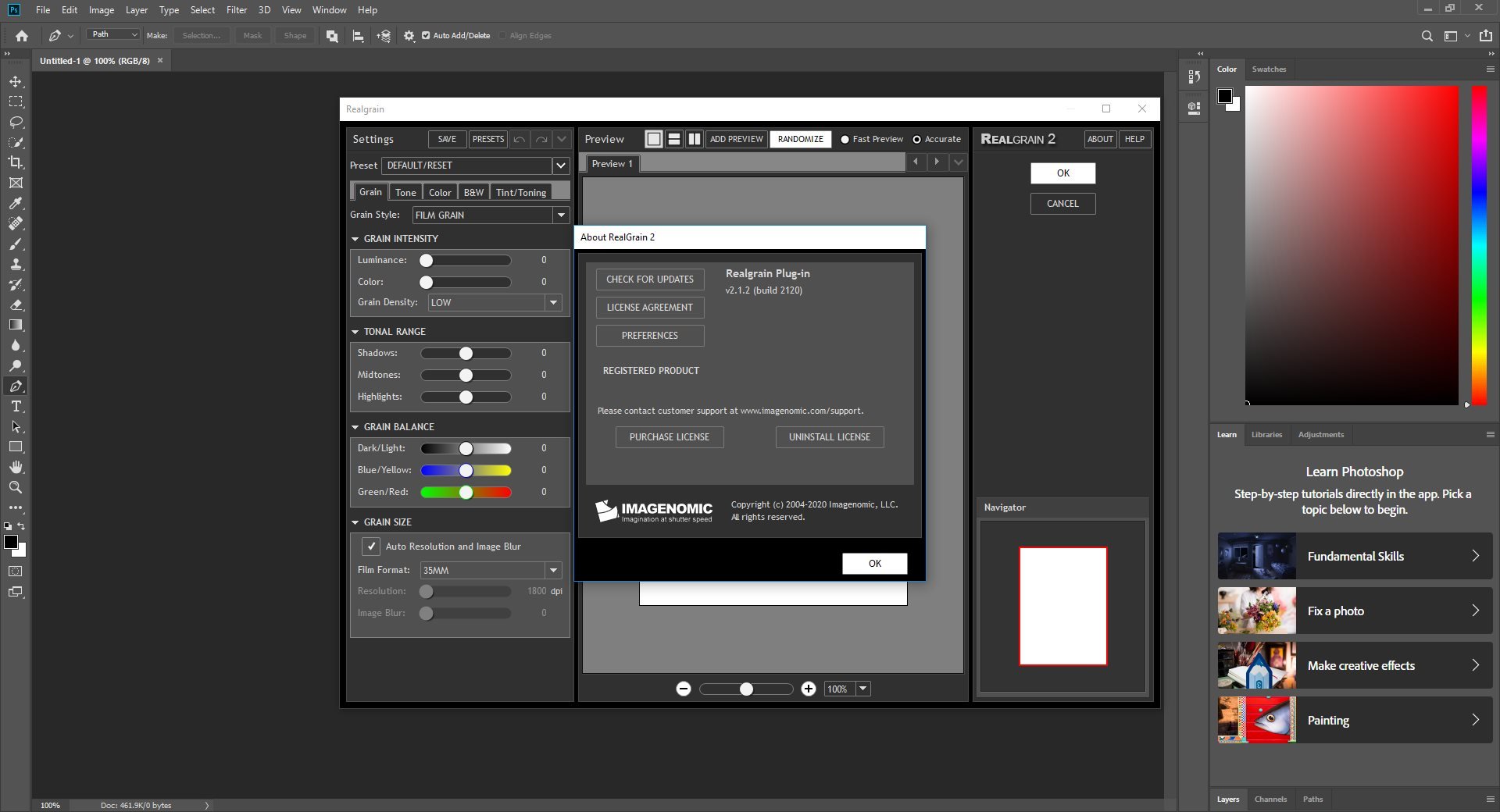Click the Luminance slider handle
1500x812 pixels.
427,260
